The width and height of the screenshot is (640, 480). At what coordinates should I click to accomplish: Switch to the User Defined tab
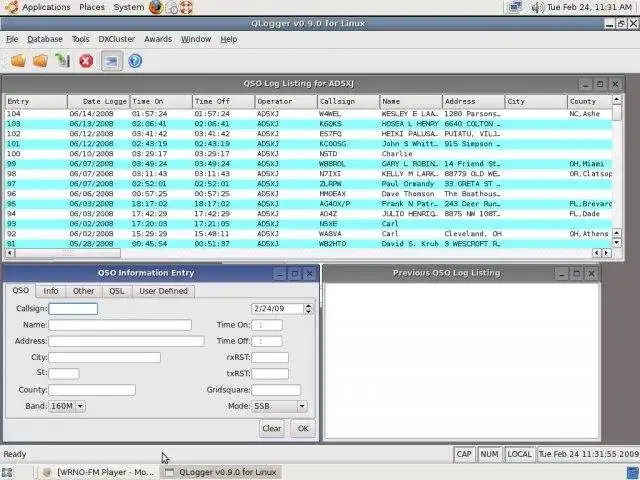(x=163, y=291)
